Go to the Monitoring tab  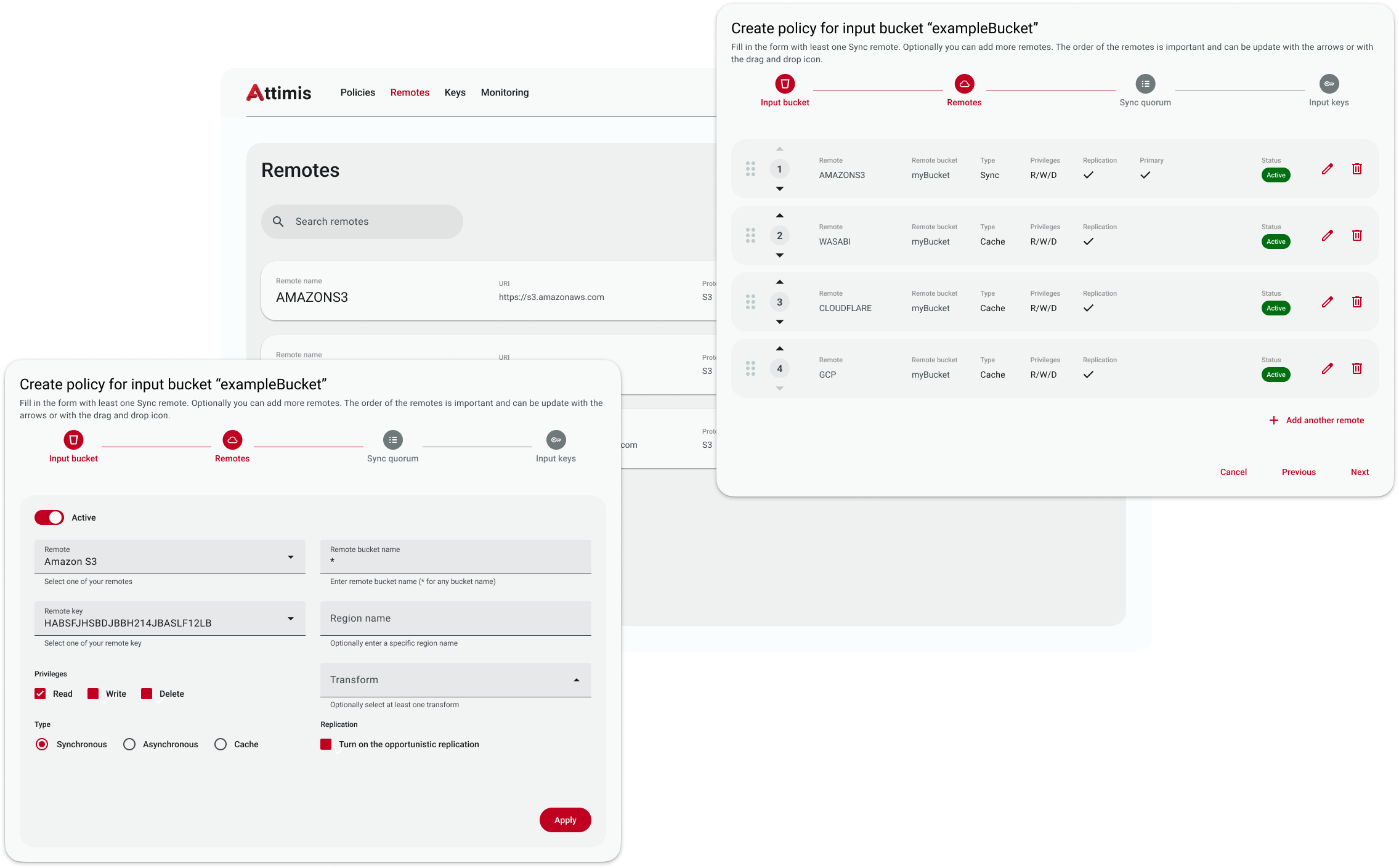(505, 92)
